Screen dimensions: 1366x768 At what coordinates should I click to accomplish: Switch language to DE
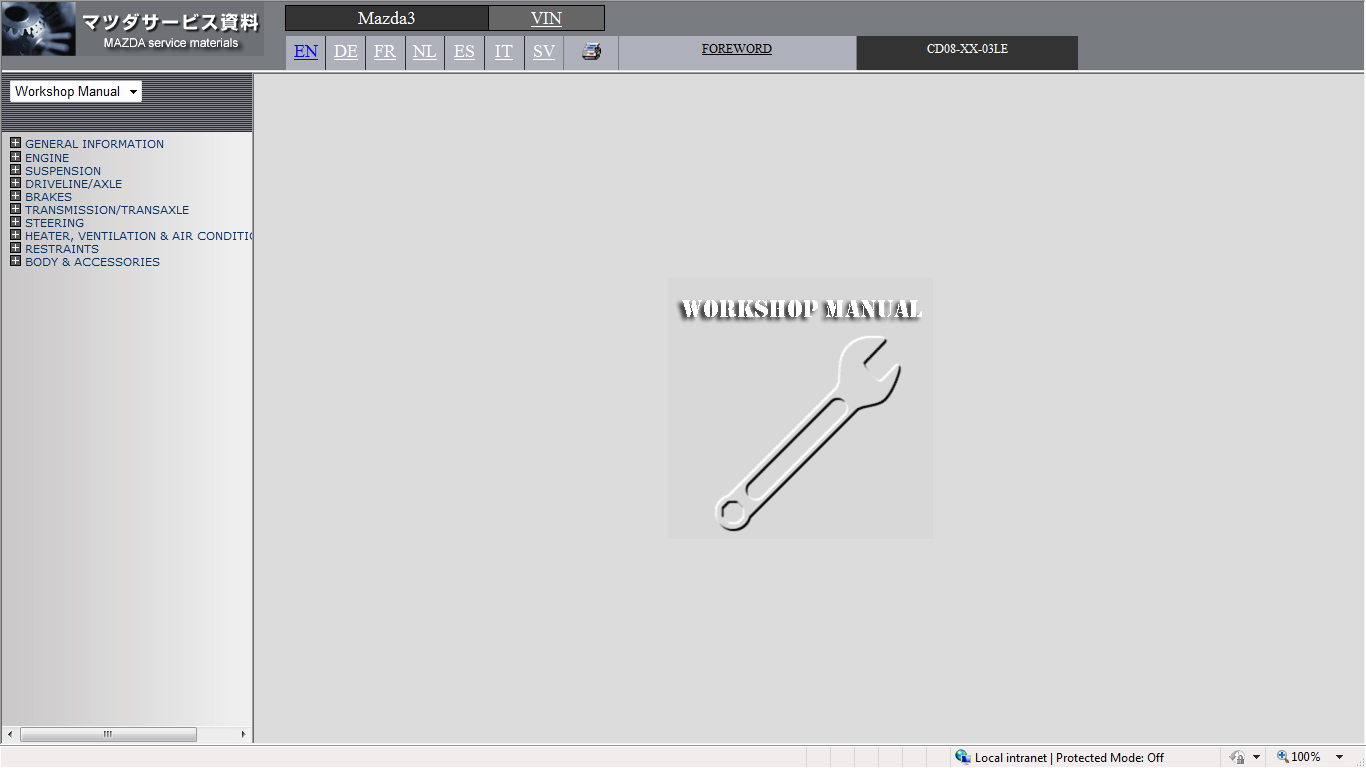pos(345,52)
